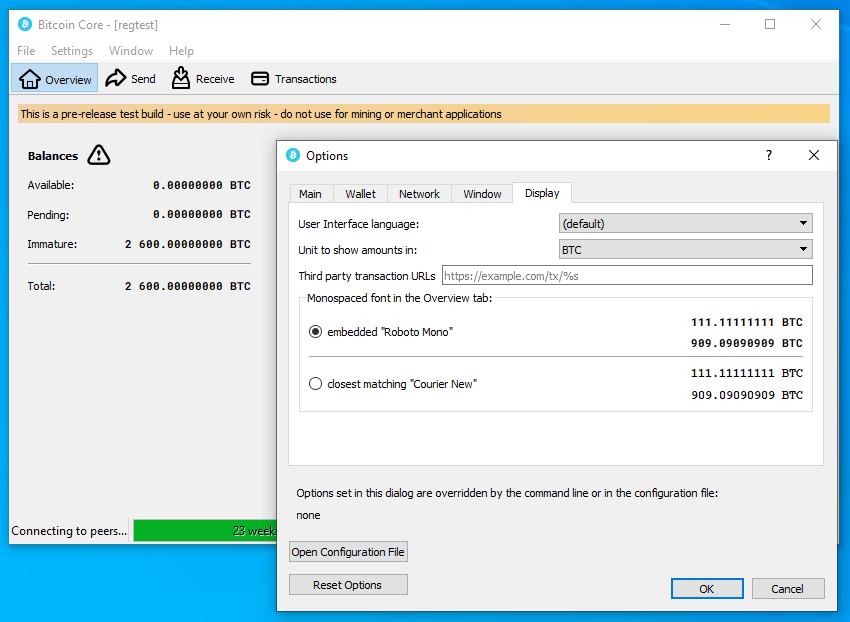Click the Bitcoin logo in the Options dialog title

coord(293,156)
